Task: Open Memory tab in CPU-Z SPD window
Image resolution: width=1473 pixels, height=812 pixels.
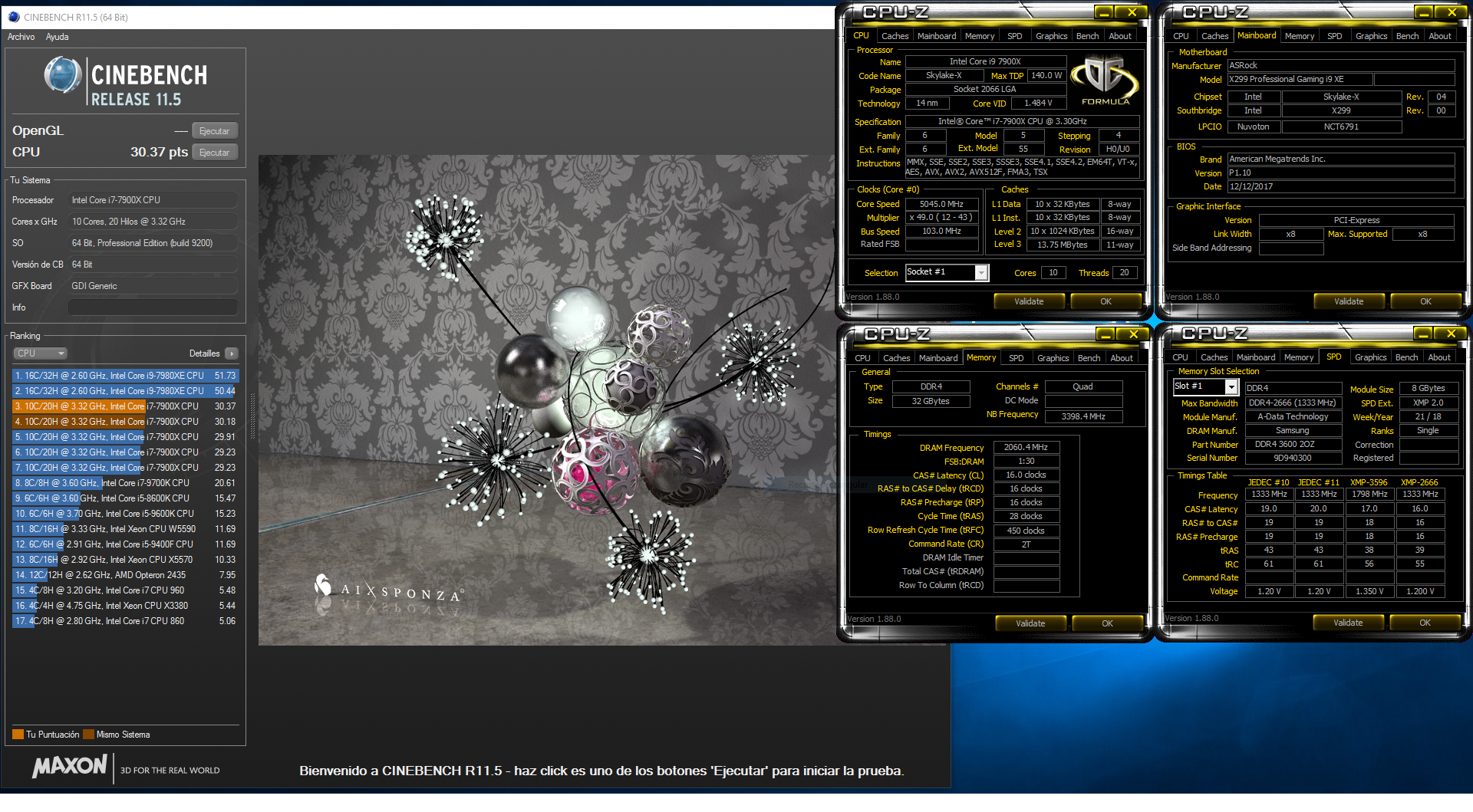Action: [x=1298, y=357]
